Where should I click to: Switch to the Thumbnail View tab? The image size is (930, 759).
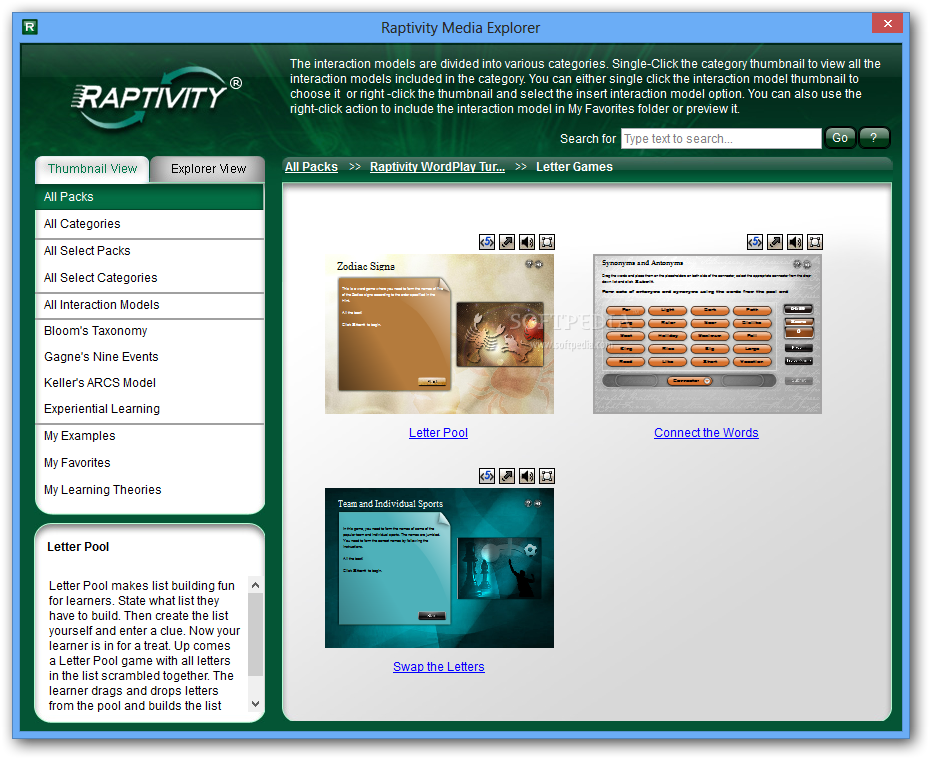click(92, 169)
